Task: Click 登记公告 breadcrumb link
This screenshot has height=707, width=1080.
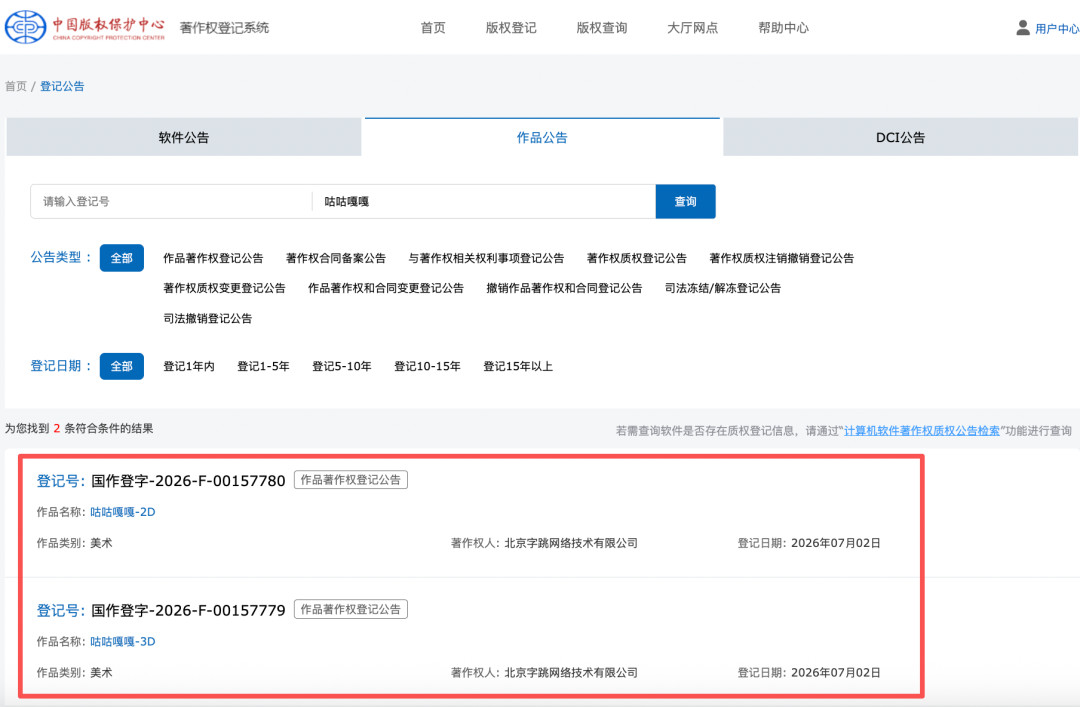Action: coord(62,86)
